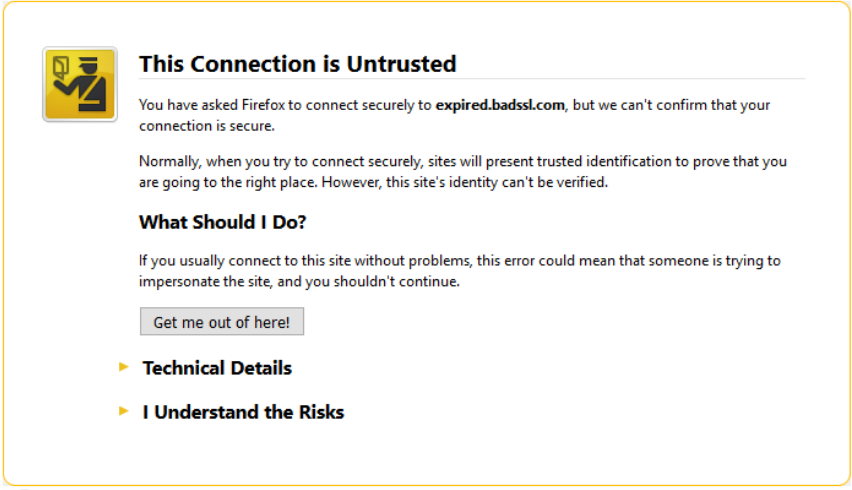Click the line starting 'Normally, when you try'
The width and height of the screenshot is (852, 490).
point(463,161)
